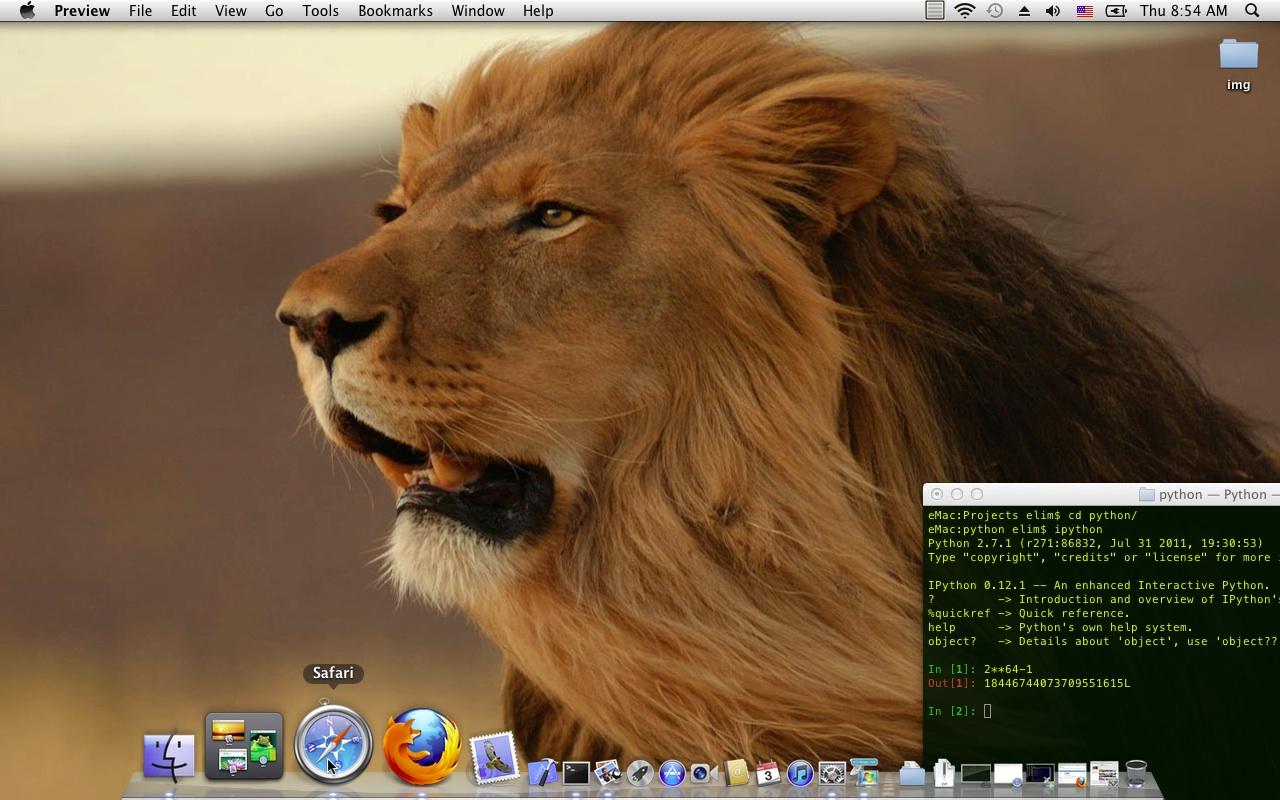Image resolution: width=1280 pixels, height=800 pixels.
Task: Click the clock Thu 8:54 AM
Action: pyautogui.click(x=1183, y=11)
